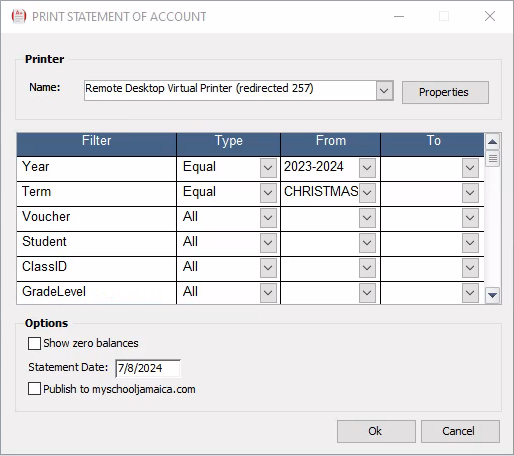The image size is (514, 456).
Task: Click Equal type in Term row
Action: 199,192
